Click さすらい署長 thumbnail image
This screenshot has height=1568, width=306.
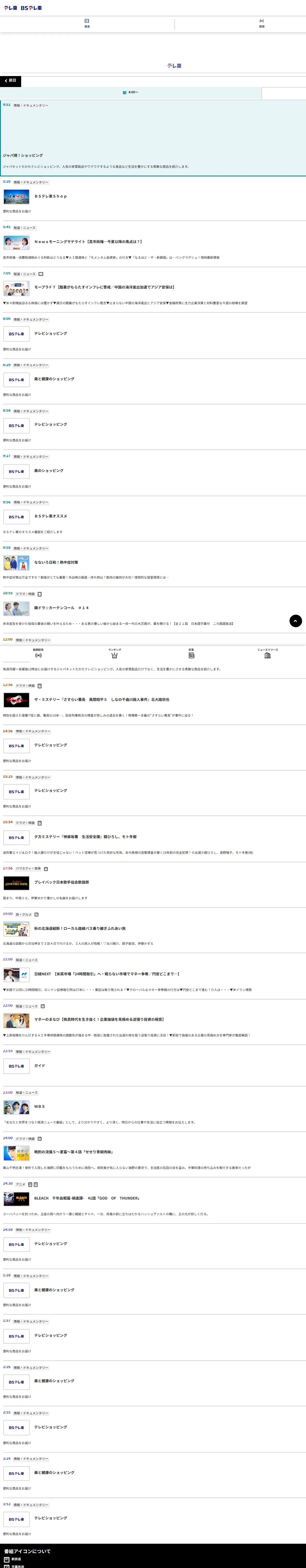point(16,700)
